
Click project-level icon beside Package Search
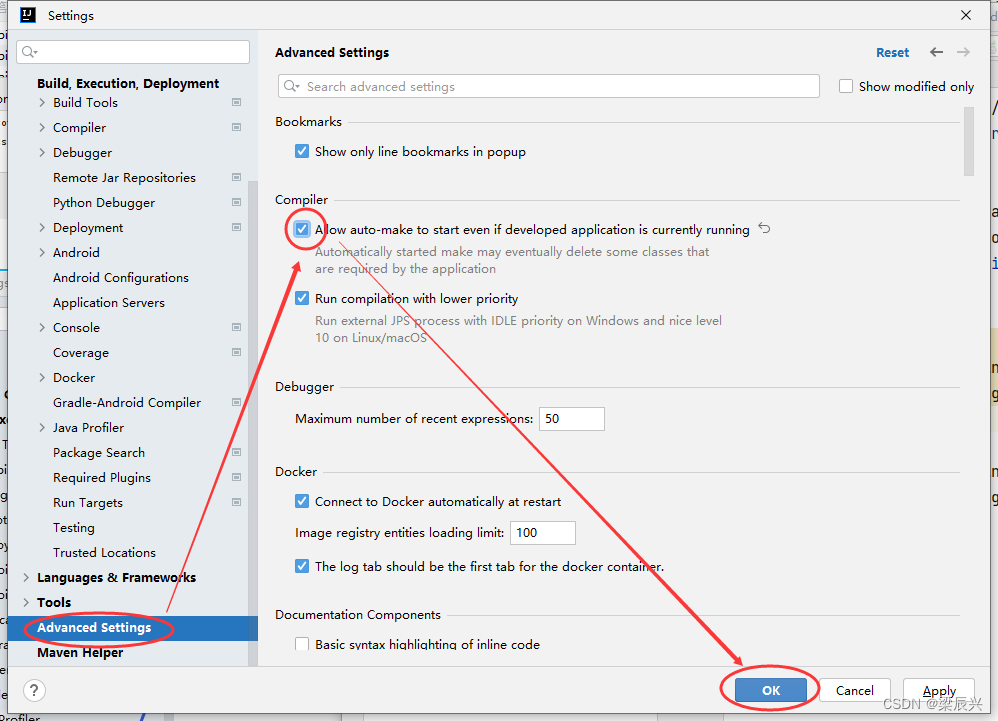tap(237, 452)
